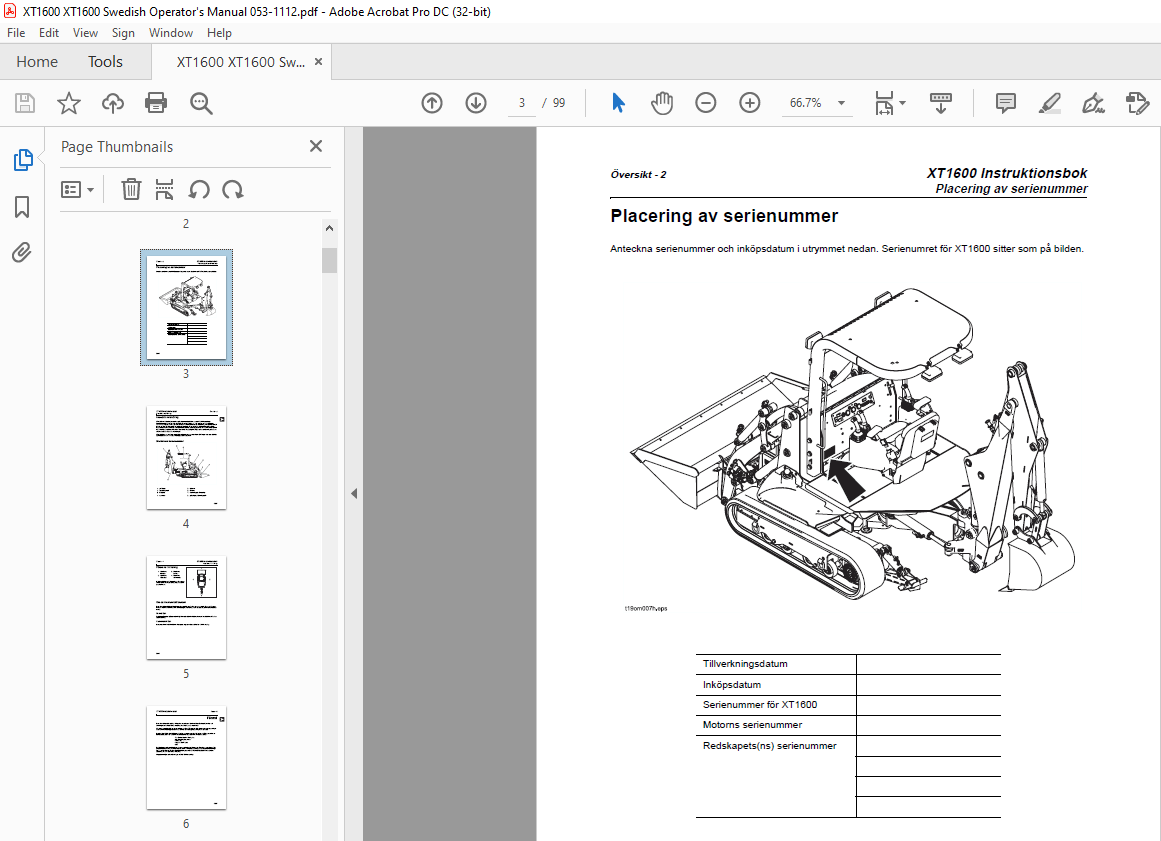
Task: Open the Window menu
Action: click(x=171, y=33)
